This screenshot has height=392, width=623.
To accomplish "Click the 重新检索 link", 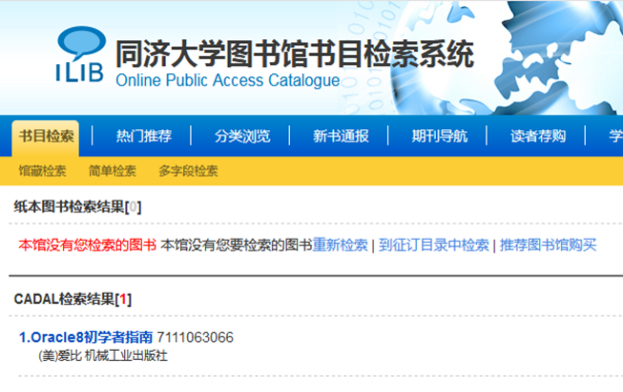I will point(340,245).
